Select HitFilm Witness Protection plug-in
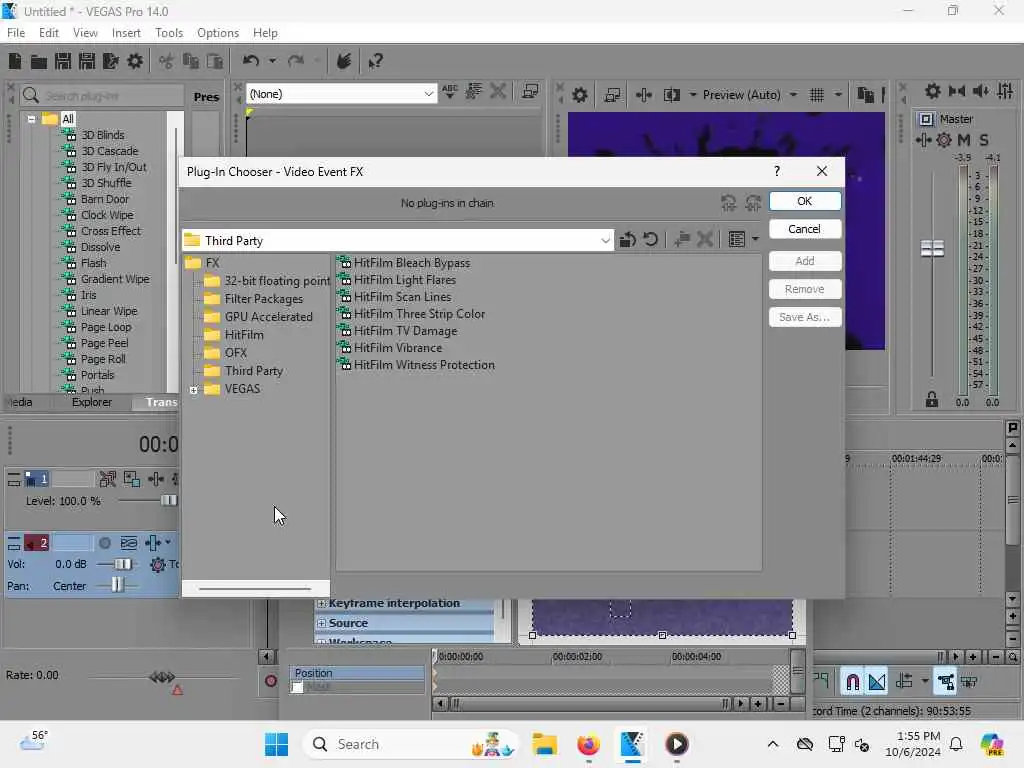1024x768 pixels. click(x=424, y=365)
